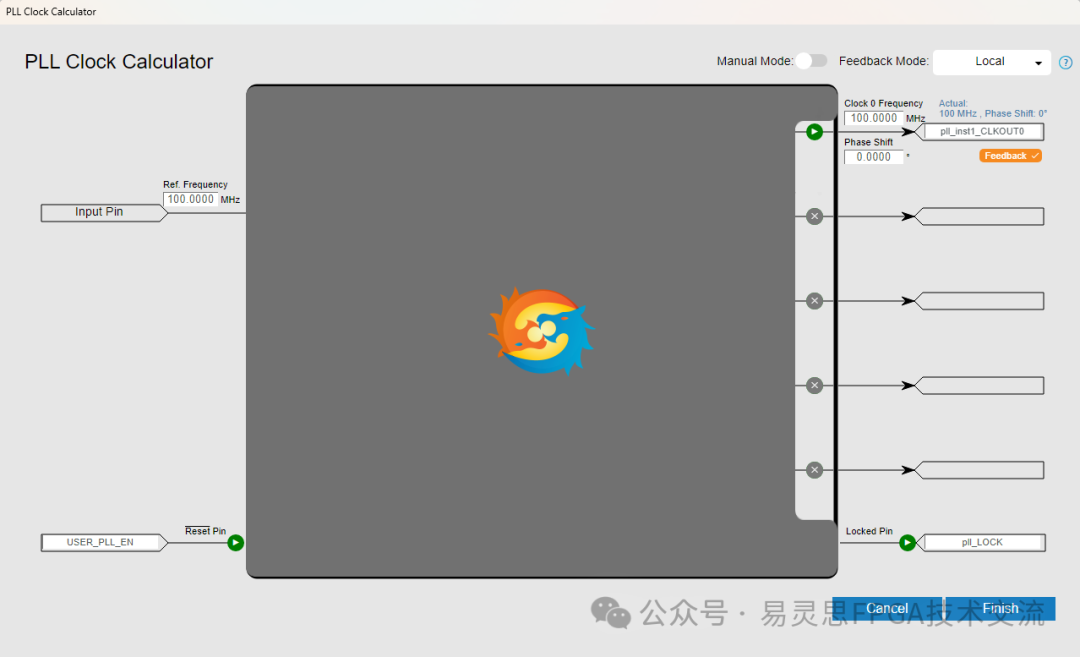Click the green Locked Pin enable icon
Image resolution: width=1080 pixels, height=657 pixels.
tap(907, 543)
